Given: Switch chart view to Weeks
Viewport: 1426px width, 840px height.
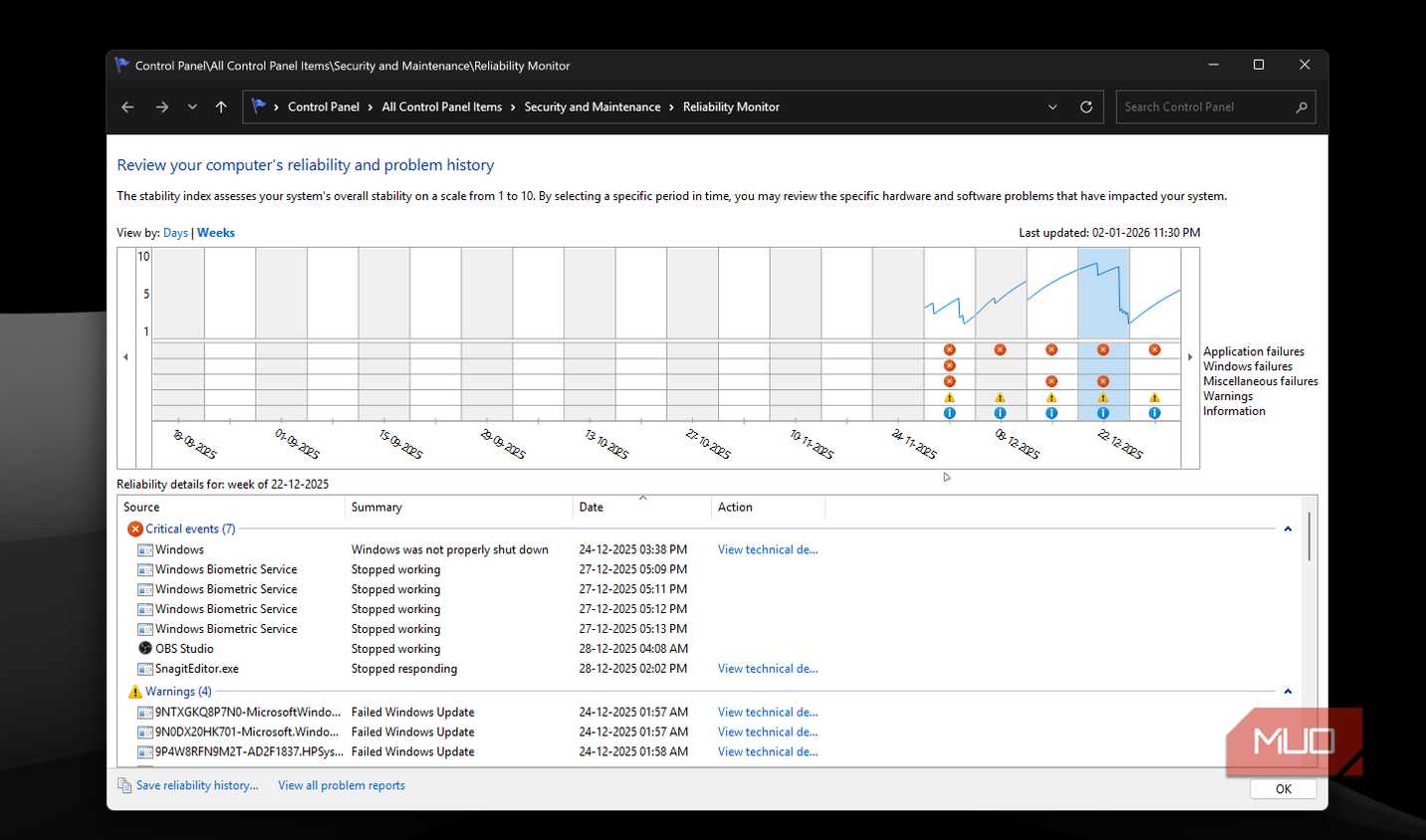Looking at the screenshot, I should 216,233.
